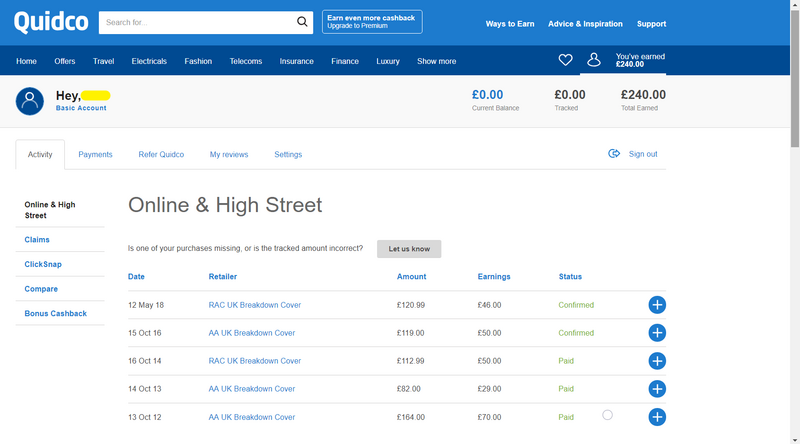The height and width of the screenshot is (444, 800).
Task: Click the Basic Account label
Action: 81,108
